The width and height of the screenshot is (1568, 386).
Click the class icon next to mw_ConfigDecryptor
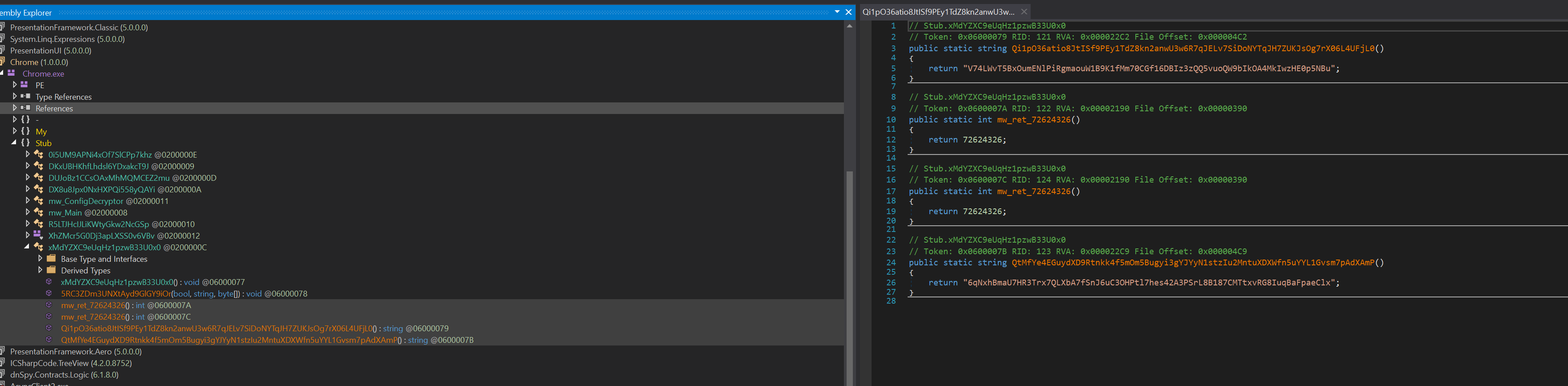tap(38, 201)
